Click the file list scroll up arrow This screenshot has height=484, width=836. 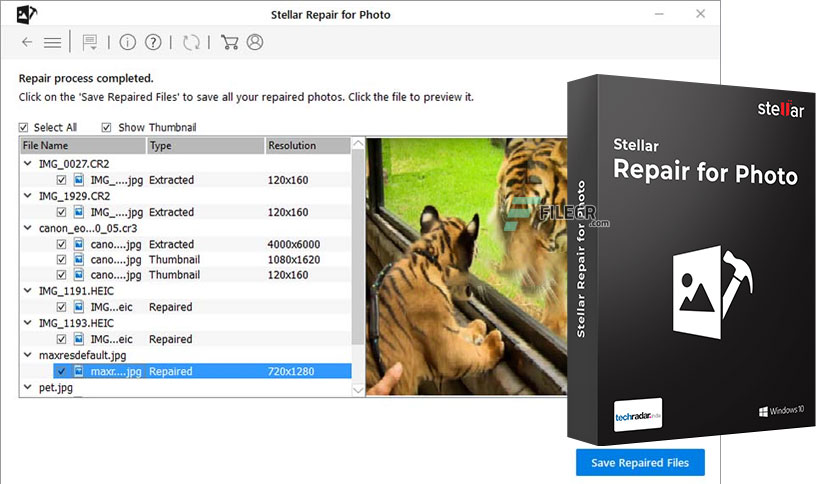[358, 143]
